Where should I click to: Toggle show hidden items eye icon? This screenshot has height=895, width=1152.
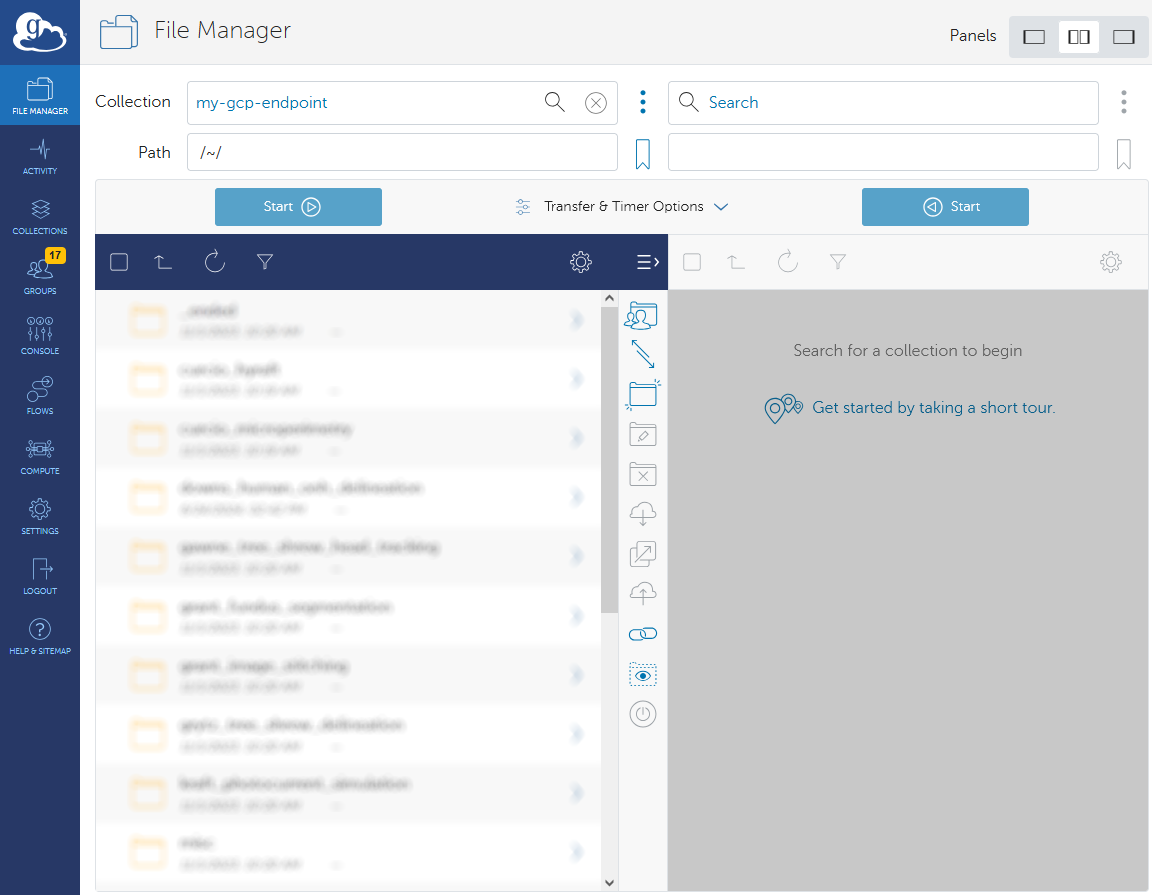click(643, 675)
